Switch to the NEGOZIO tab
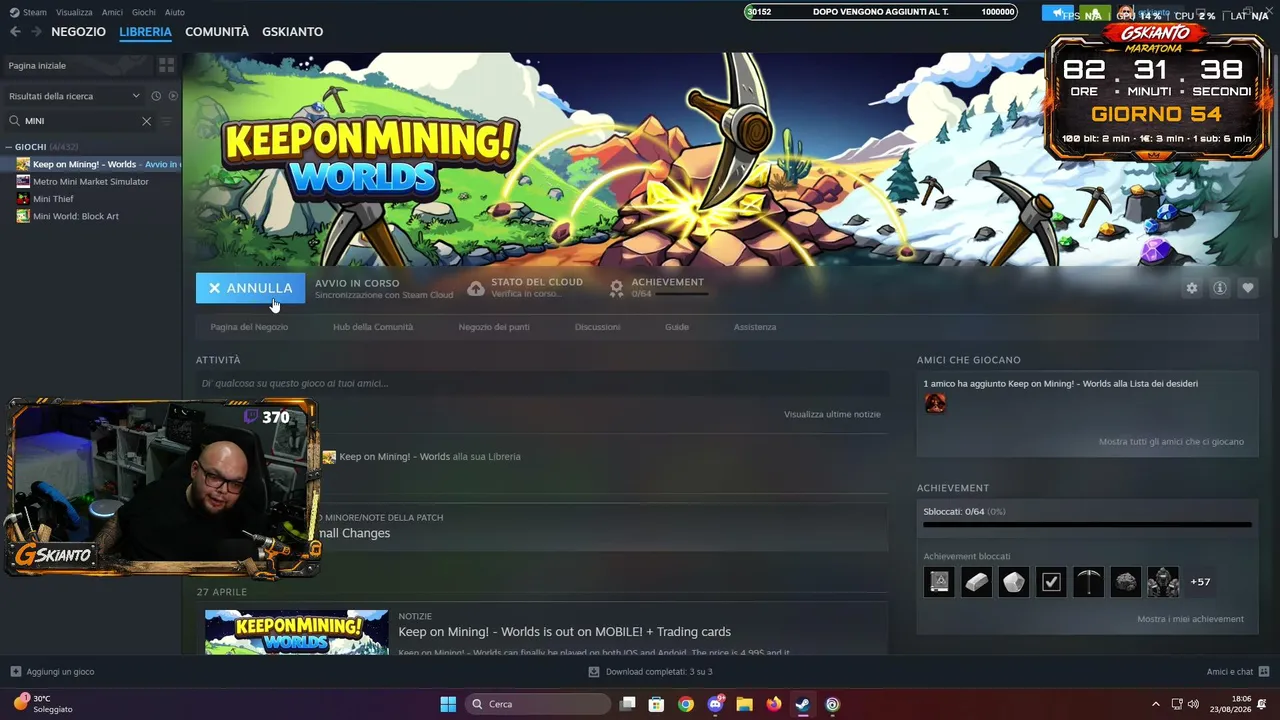The image size is (1280, 720). point(78,32)
